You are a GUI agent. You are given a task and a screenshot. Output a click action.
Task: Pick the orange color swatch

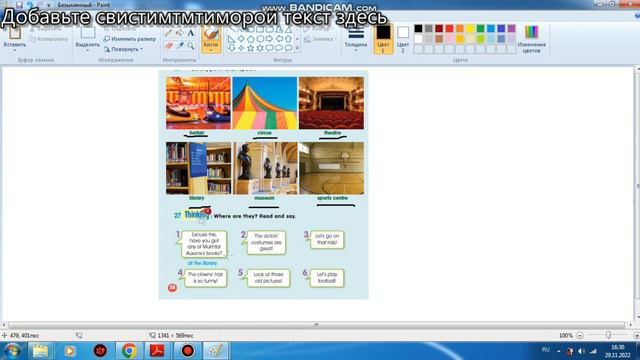[x=460, y=29]
